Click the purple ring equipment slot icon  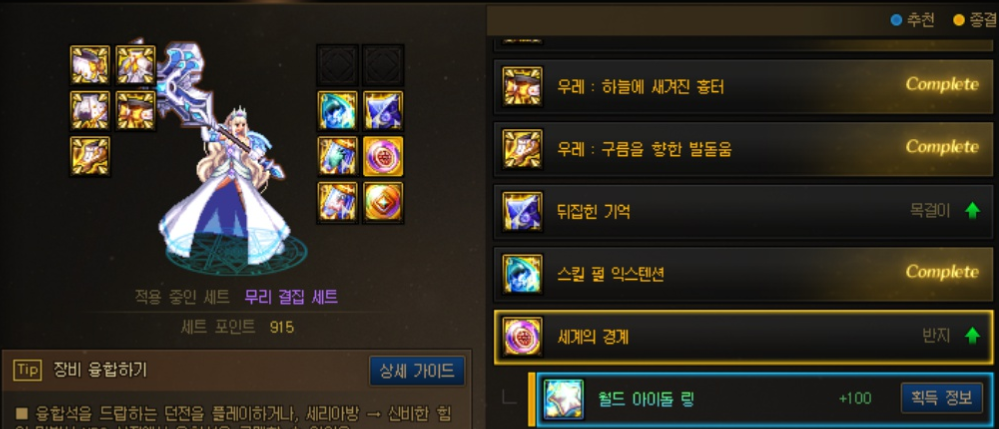coord(383,156)
